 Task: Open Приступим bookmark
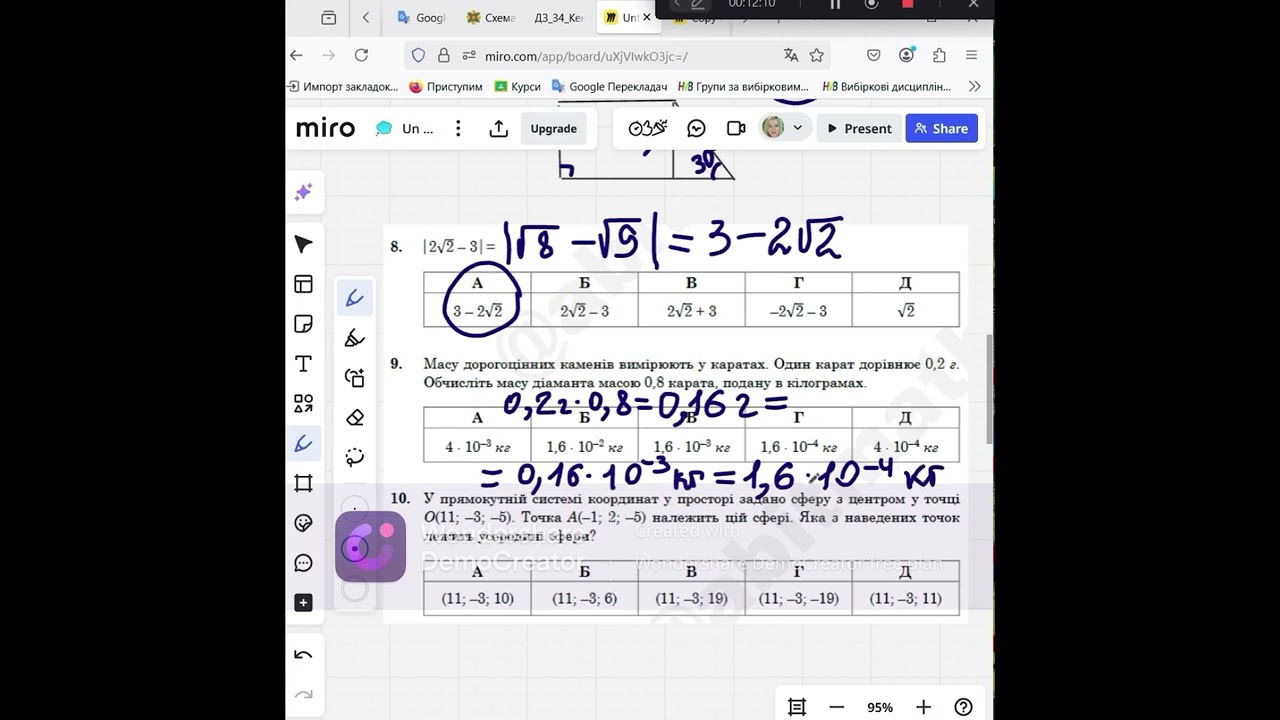[446, 87]
